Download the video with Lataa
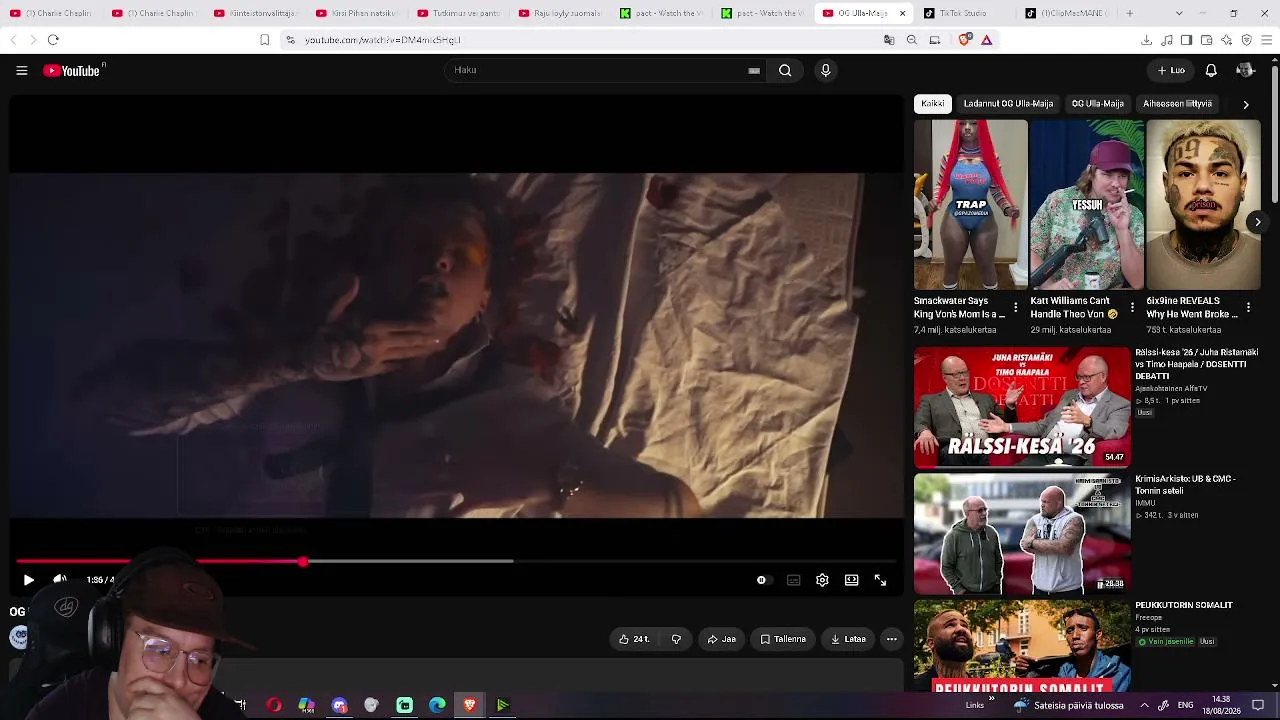This screenshot has width=1280, height=720. coord(848,639)
